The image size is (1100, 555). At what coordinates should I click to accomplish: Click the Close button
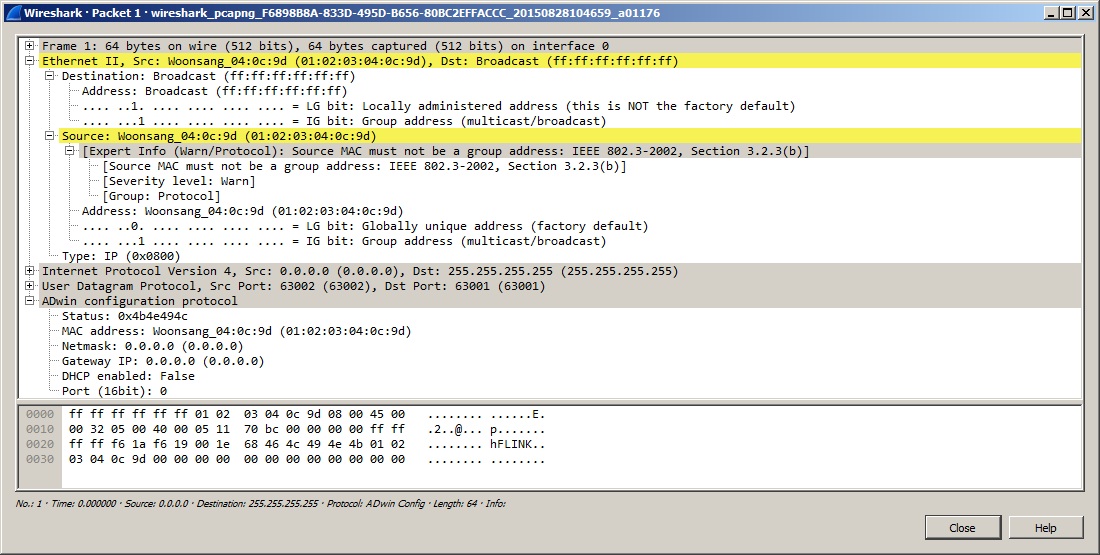pos(962,528)
